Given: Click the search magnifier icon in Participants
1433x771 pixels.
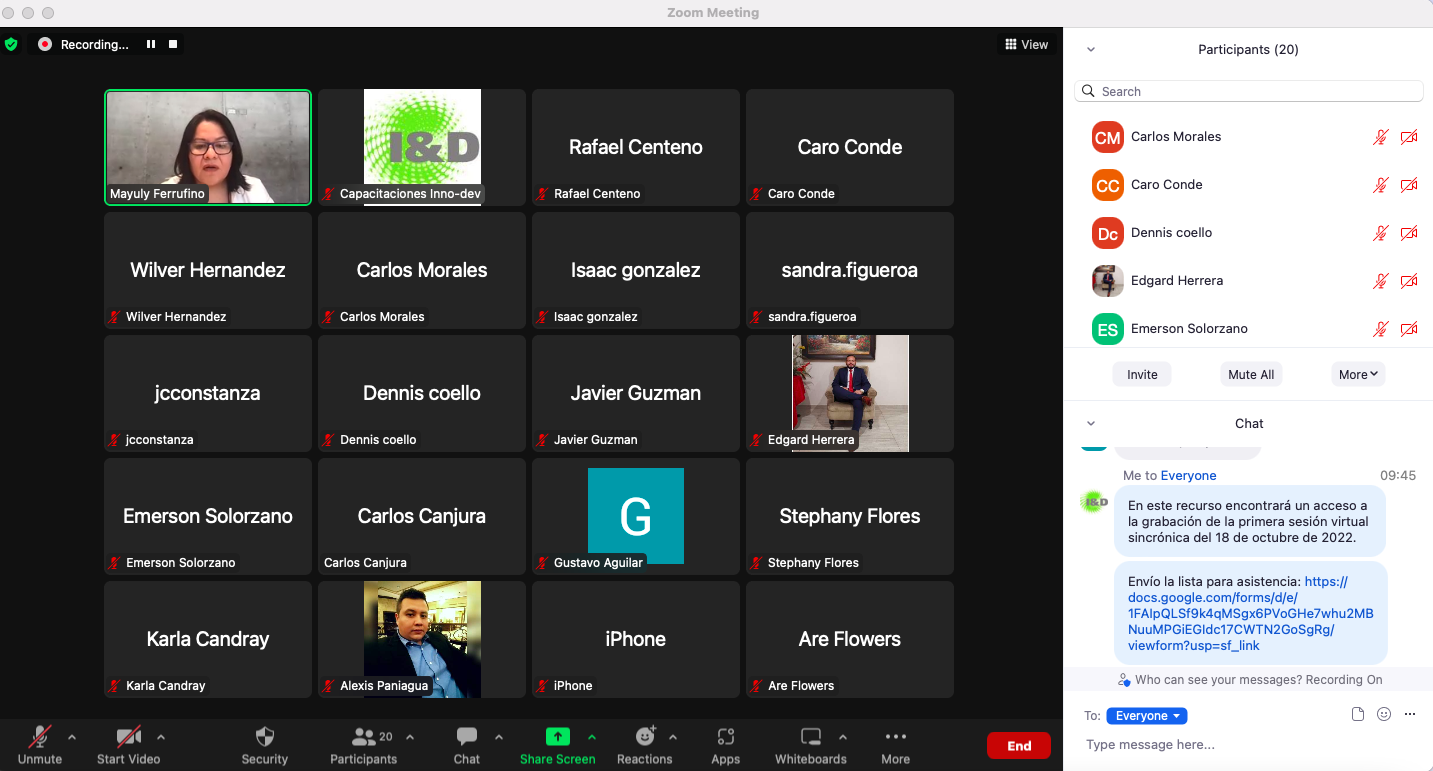Looking at the screenshot, I should 1088,91.
